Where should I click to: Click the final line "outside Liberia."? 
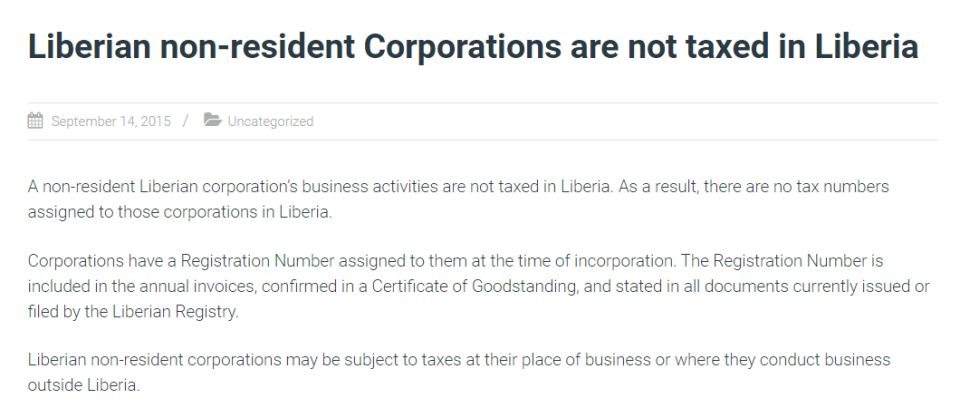[83, 384]
